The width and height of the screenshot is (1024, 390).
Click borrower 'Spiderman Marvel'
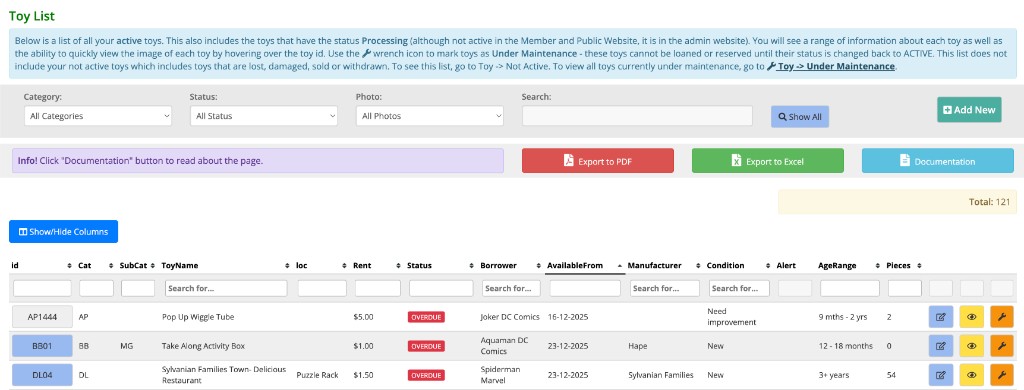(x=500, y=374)
